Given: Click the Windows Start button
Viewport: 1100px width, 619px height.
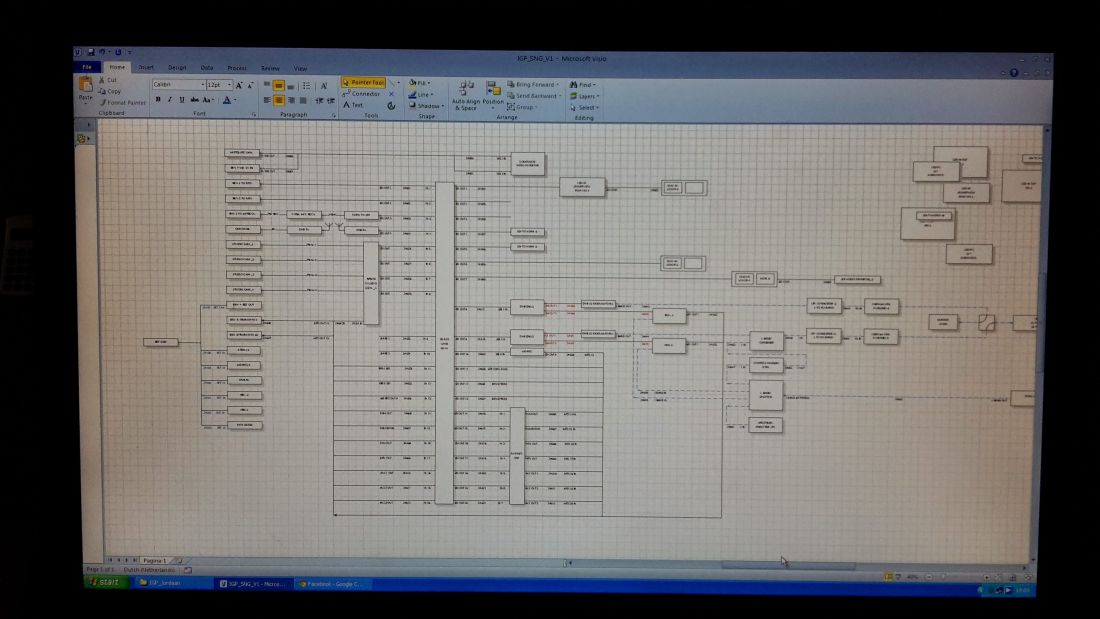Looking at the screenshot, I should coord(104,582).
